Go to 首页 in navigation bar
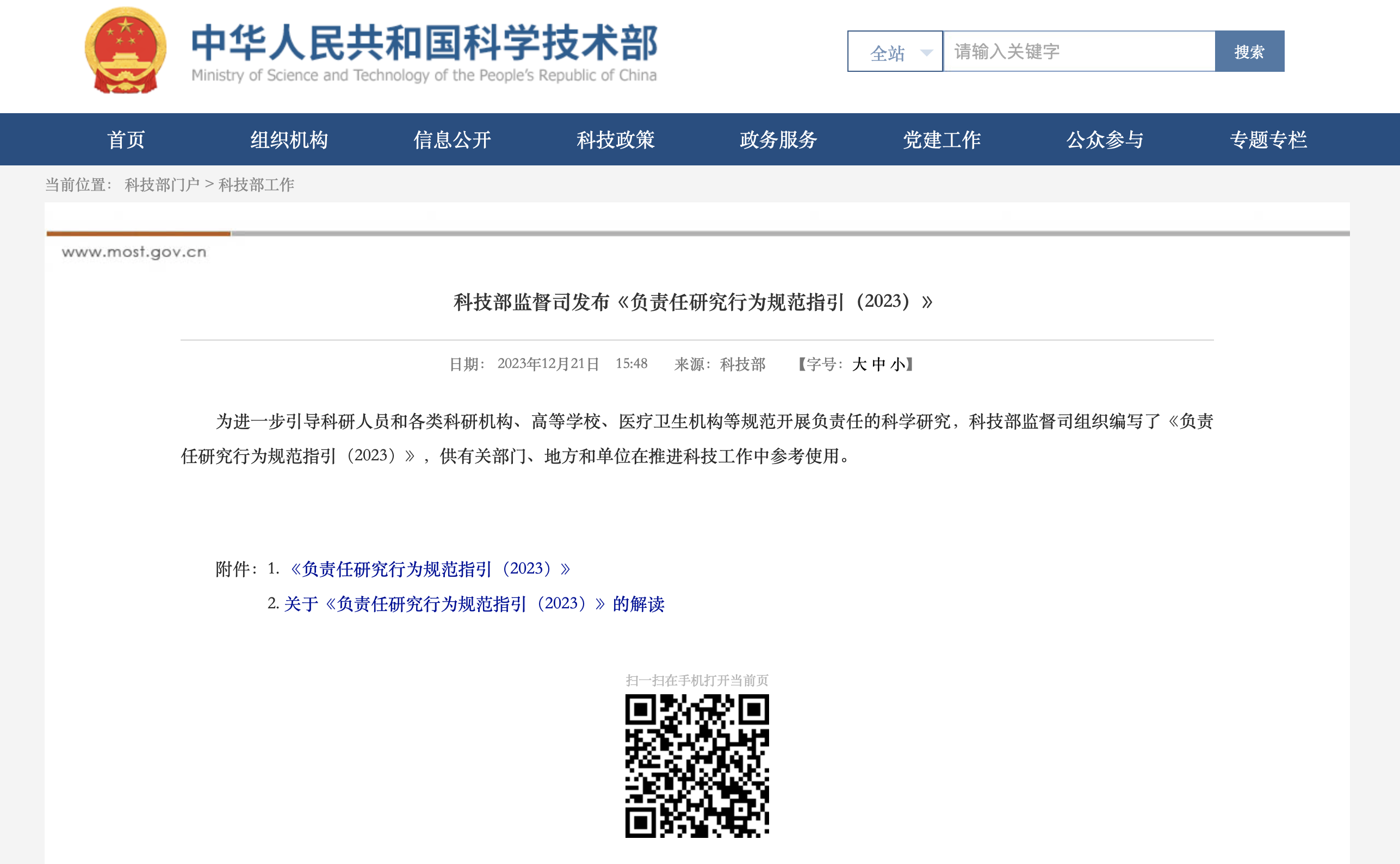 tap(126, 139)
